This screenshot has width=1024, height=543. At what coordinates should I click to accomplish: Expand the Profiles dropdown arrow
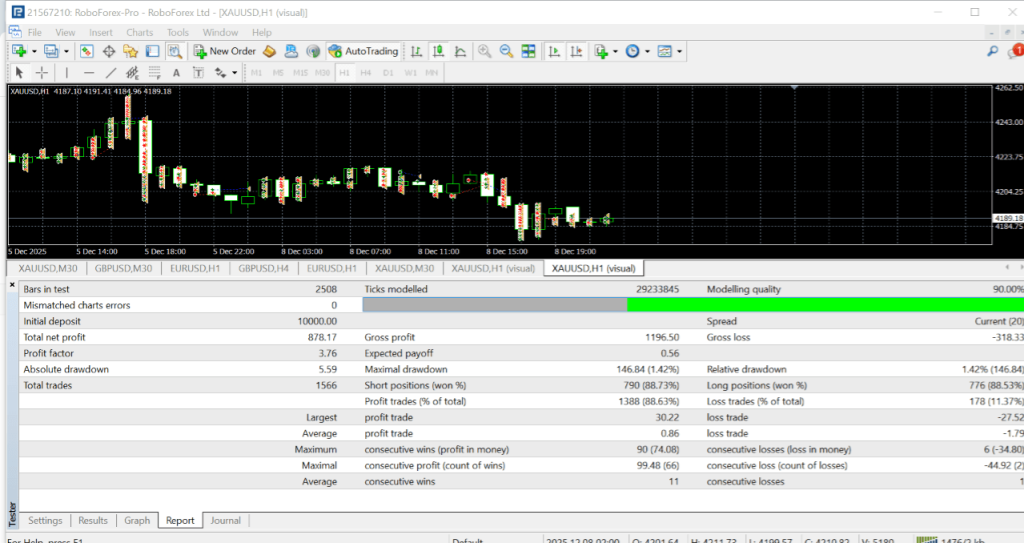[x=66, y=52]
